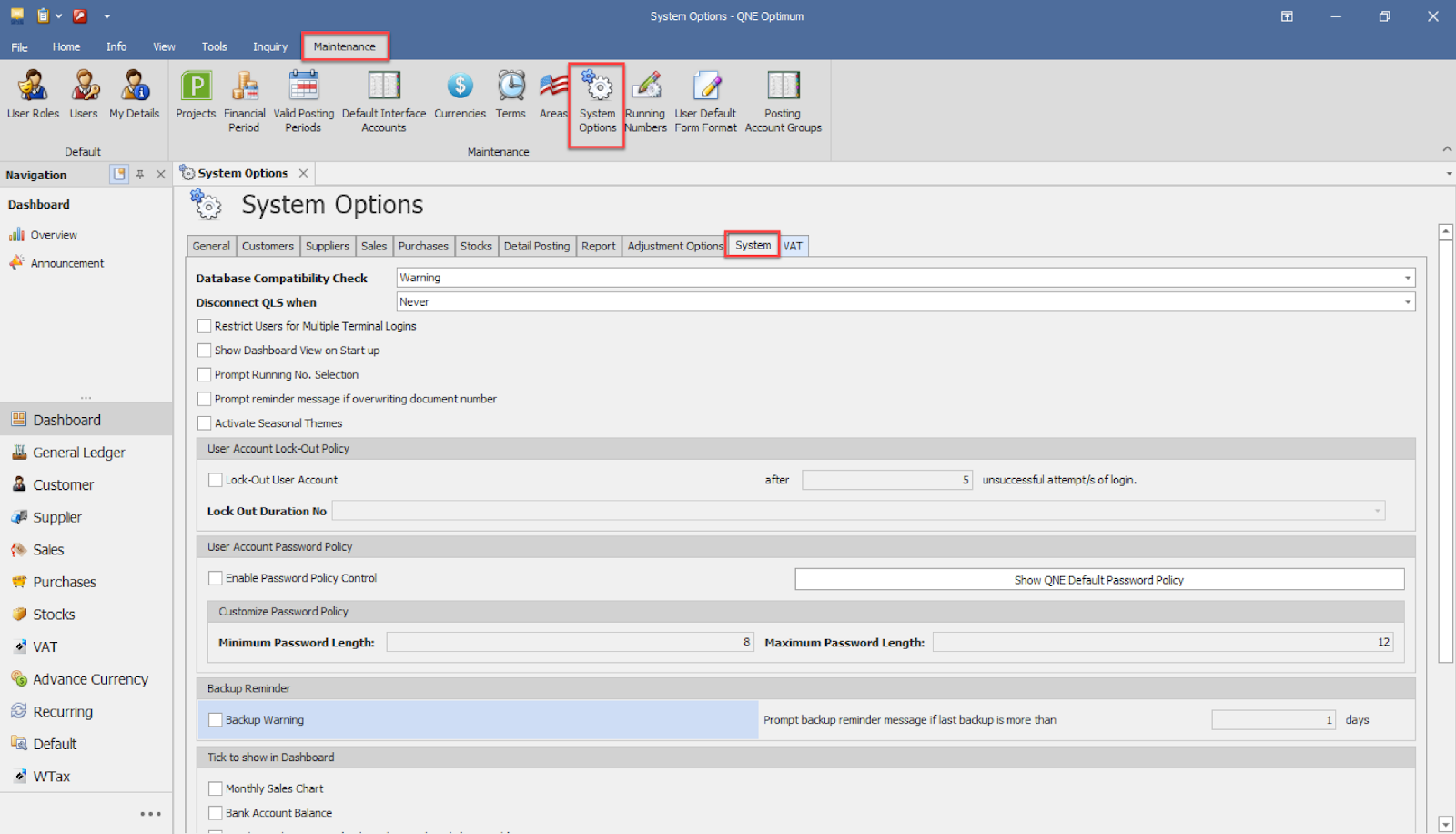This screenshot has width=1456, height=834.
Task: Open quick access toolbar customize arrow
Action: point(106,16)
